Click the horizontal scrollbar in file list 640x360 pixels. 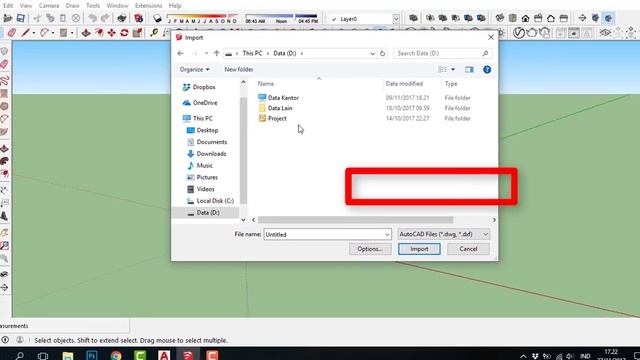point(356,220)
